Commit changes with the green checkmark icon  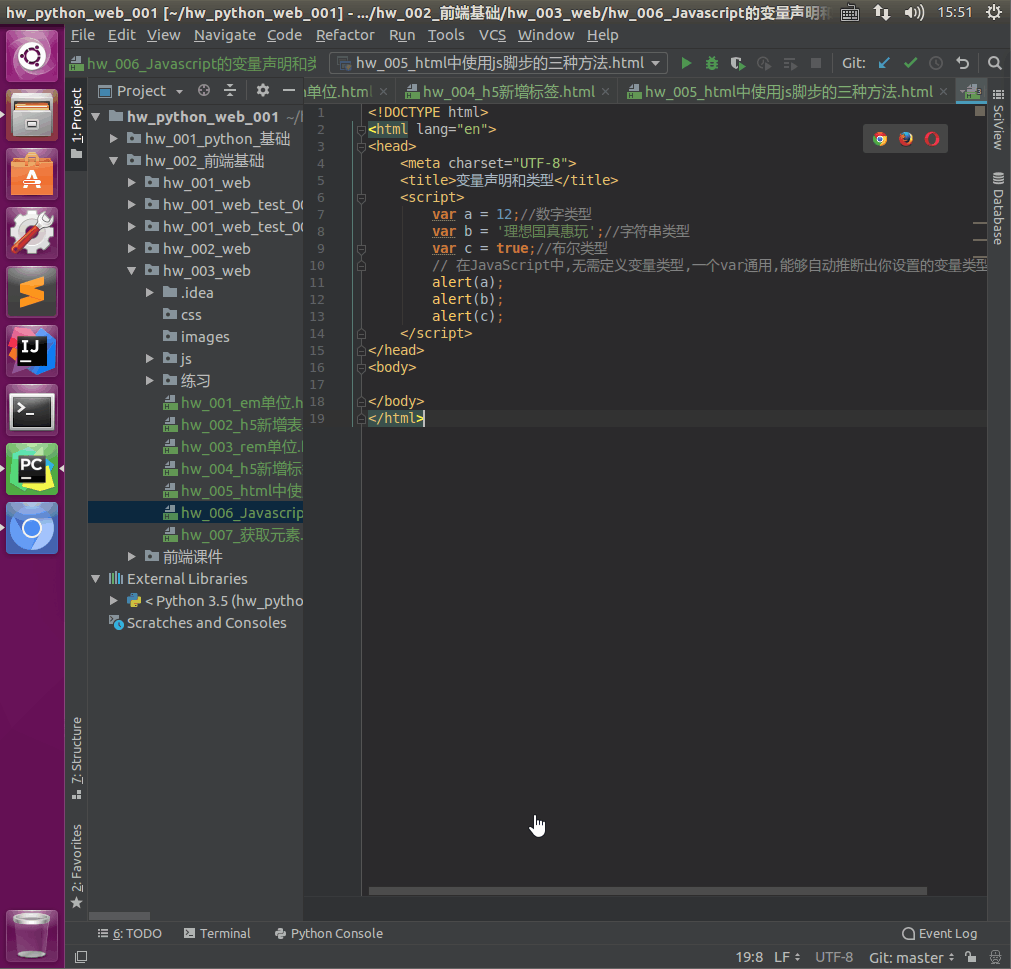(x=910, y=63)
